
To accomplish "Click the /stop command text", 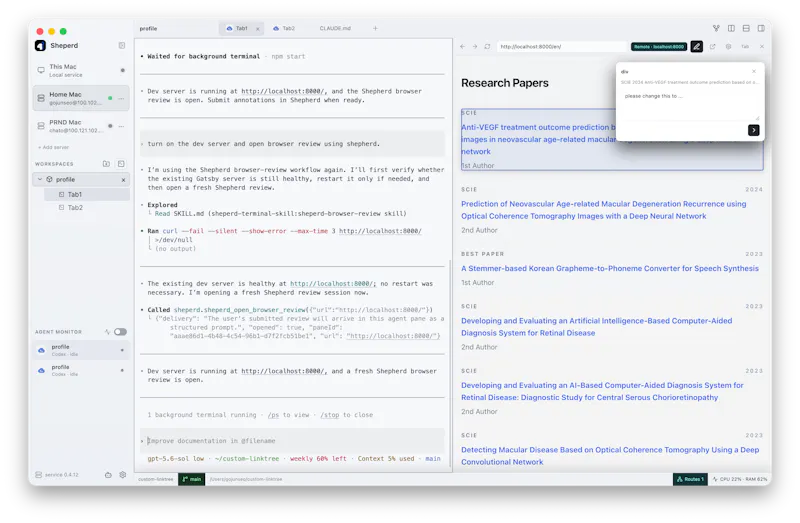I will (x=330, y=415).
